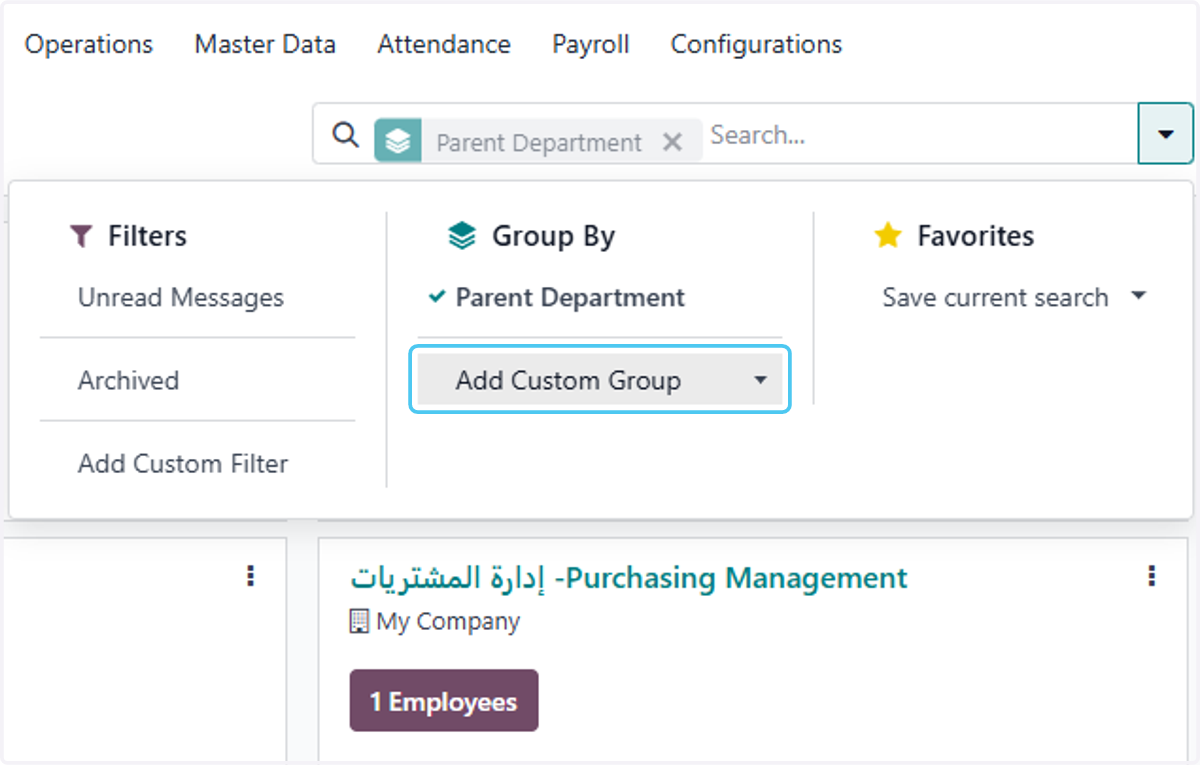The width and height of the screenshot is (1200, 765).
Task: Click the Filters heading text
Action: 147,237
